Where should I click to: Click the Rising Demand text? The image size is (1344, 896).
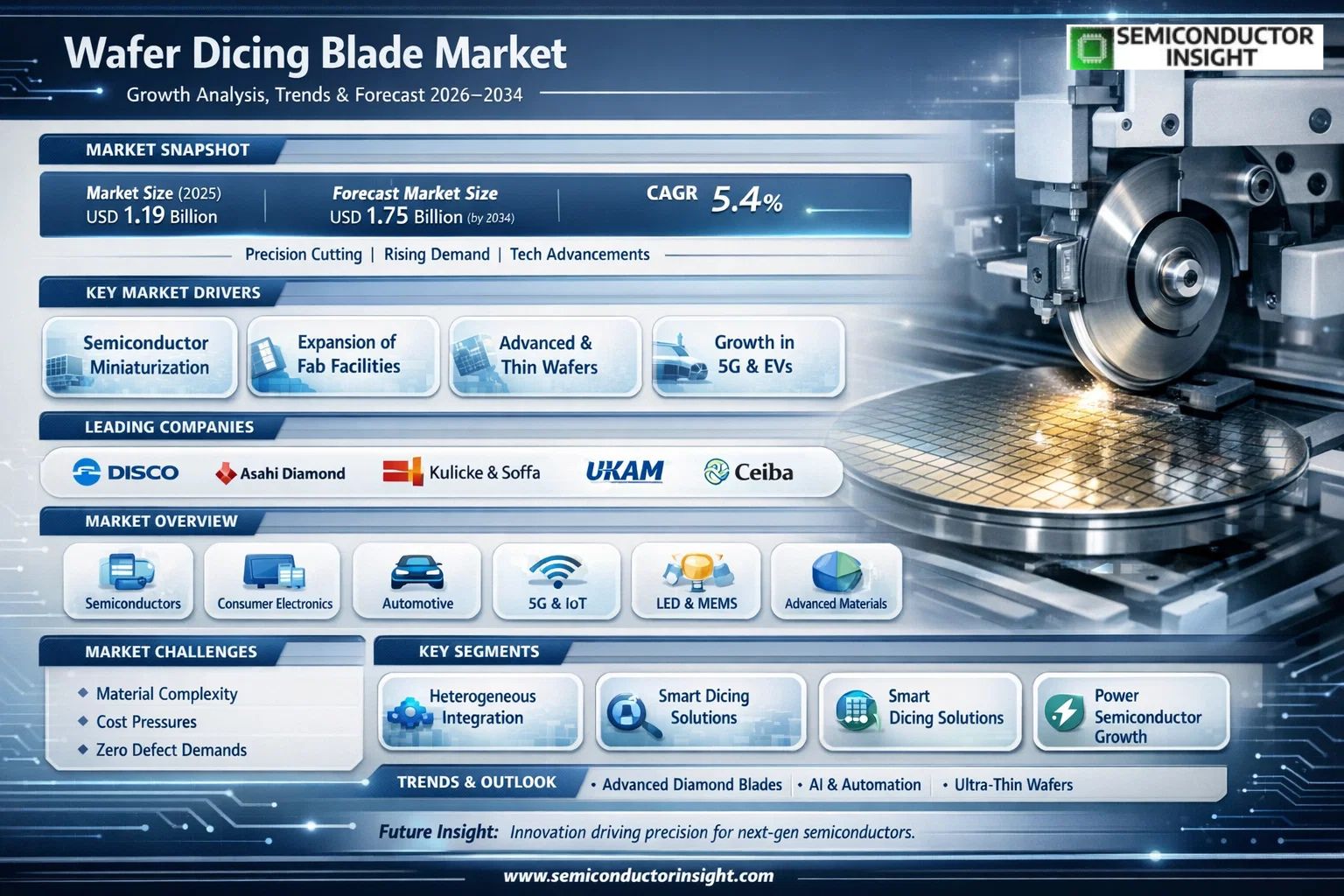point(437,255)
